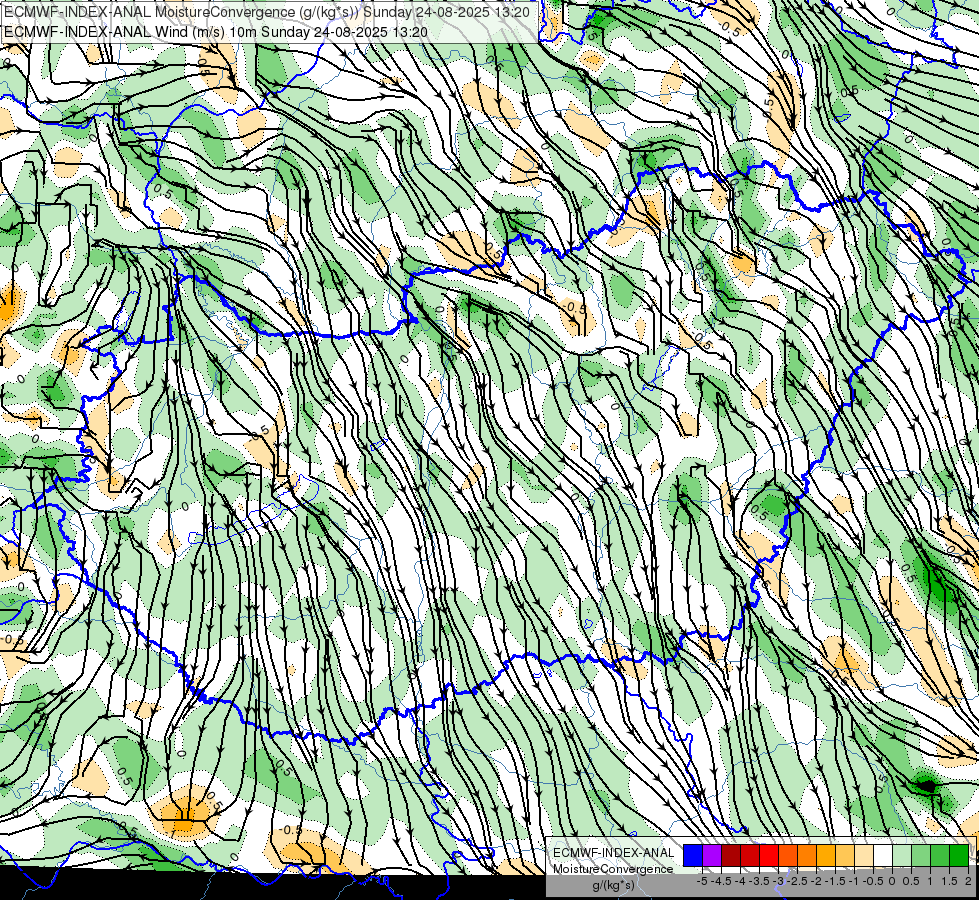Click the legend tick label 1.5
Screen dimensions: 979x900
click(x=949, y=881)
